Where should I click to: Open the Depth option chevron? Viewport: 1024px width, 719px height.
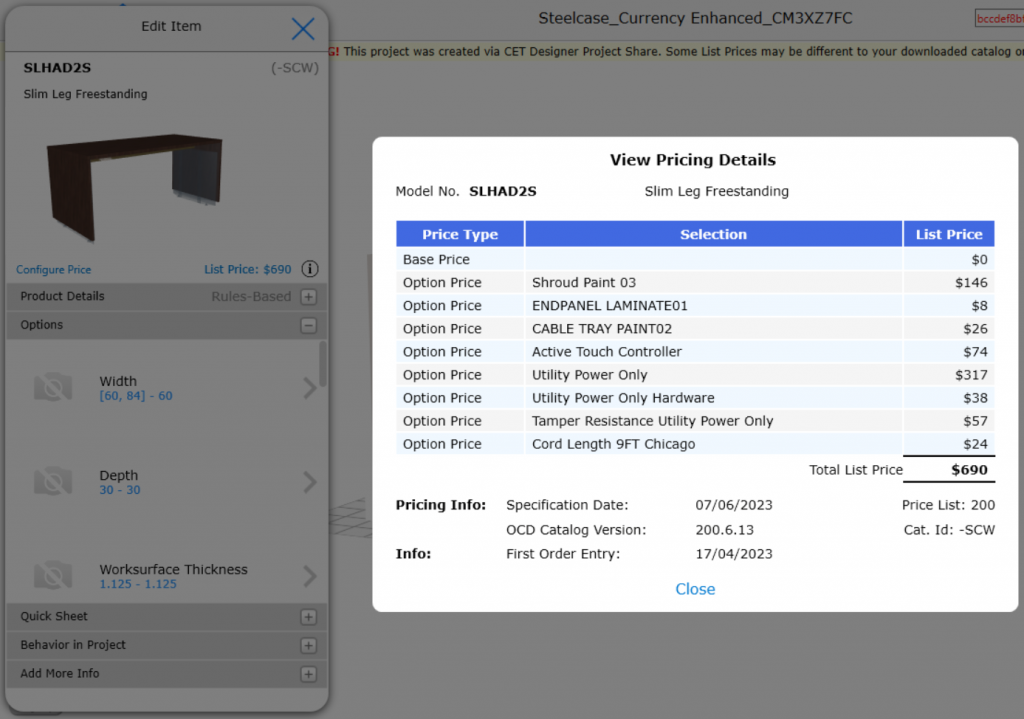point(310,482)
